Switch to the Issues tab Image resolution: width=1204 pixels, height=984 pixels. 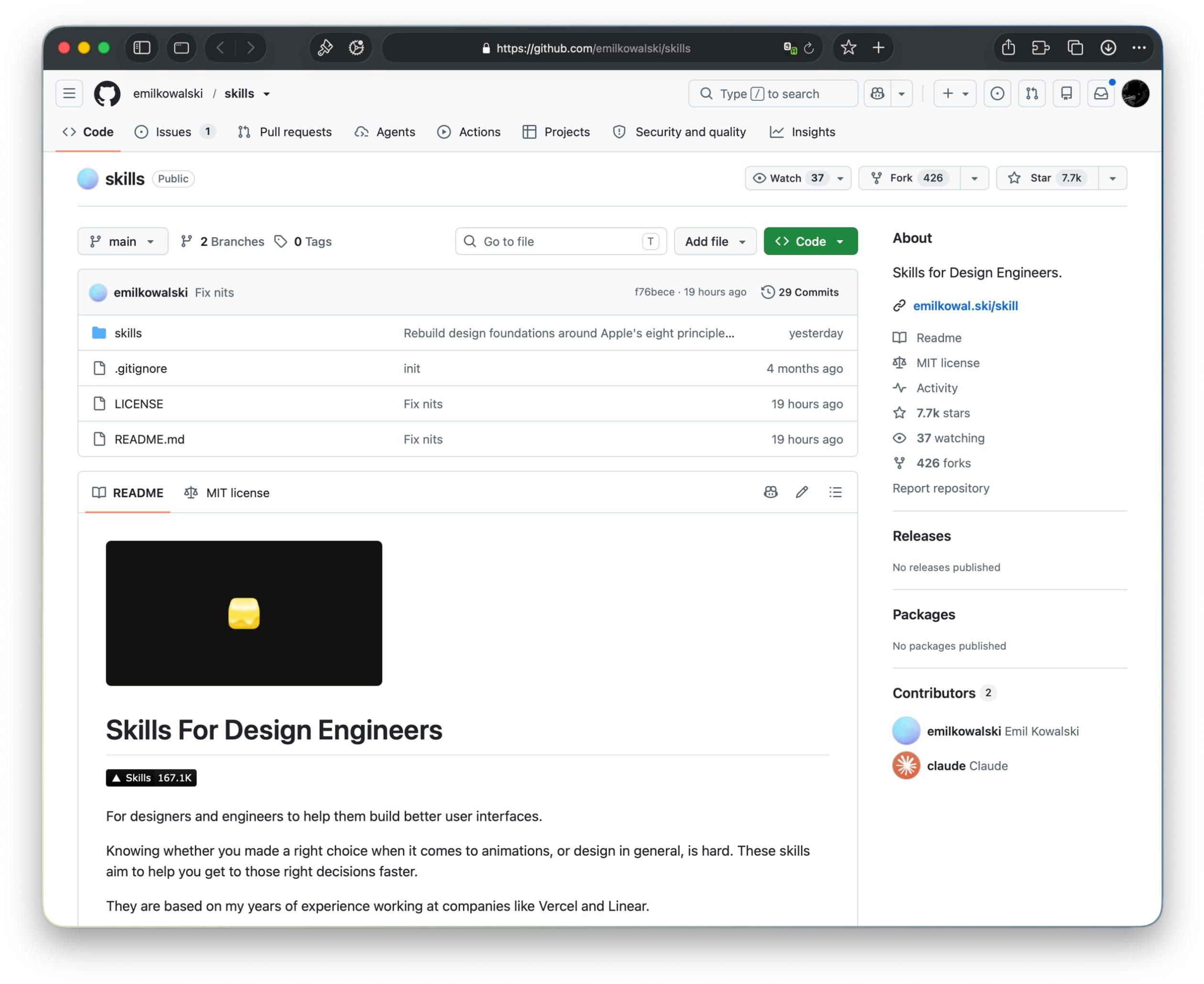pyautogui.click(x=174, y=132)
